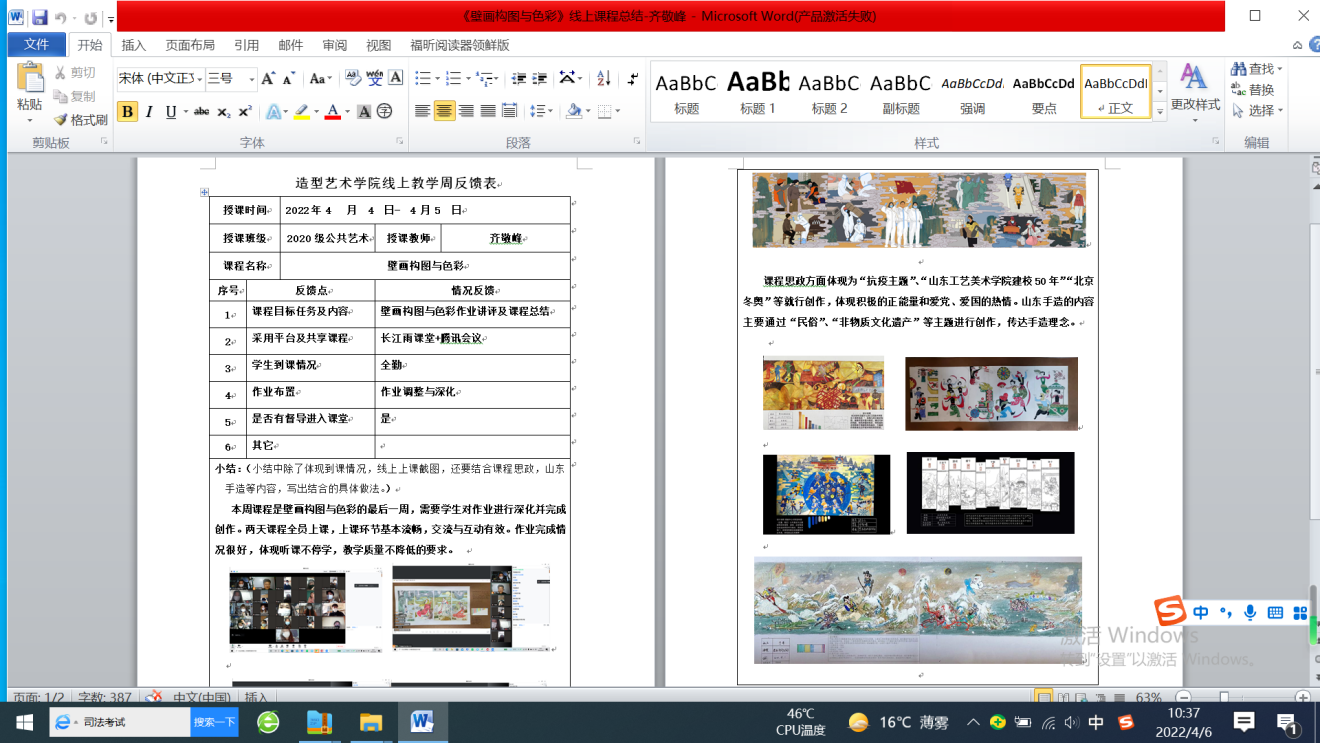Switch to Insert (插入) tab
The height and width of the screenshot is (743, 1320).
(133, 45)
